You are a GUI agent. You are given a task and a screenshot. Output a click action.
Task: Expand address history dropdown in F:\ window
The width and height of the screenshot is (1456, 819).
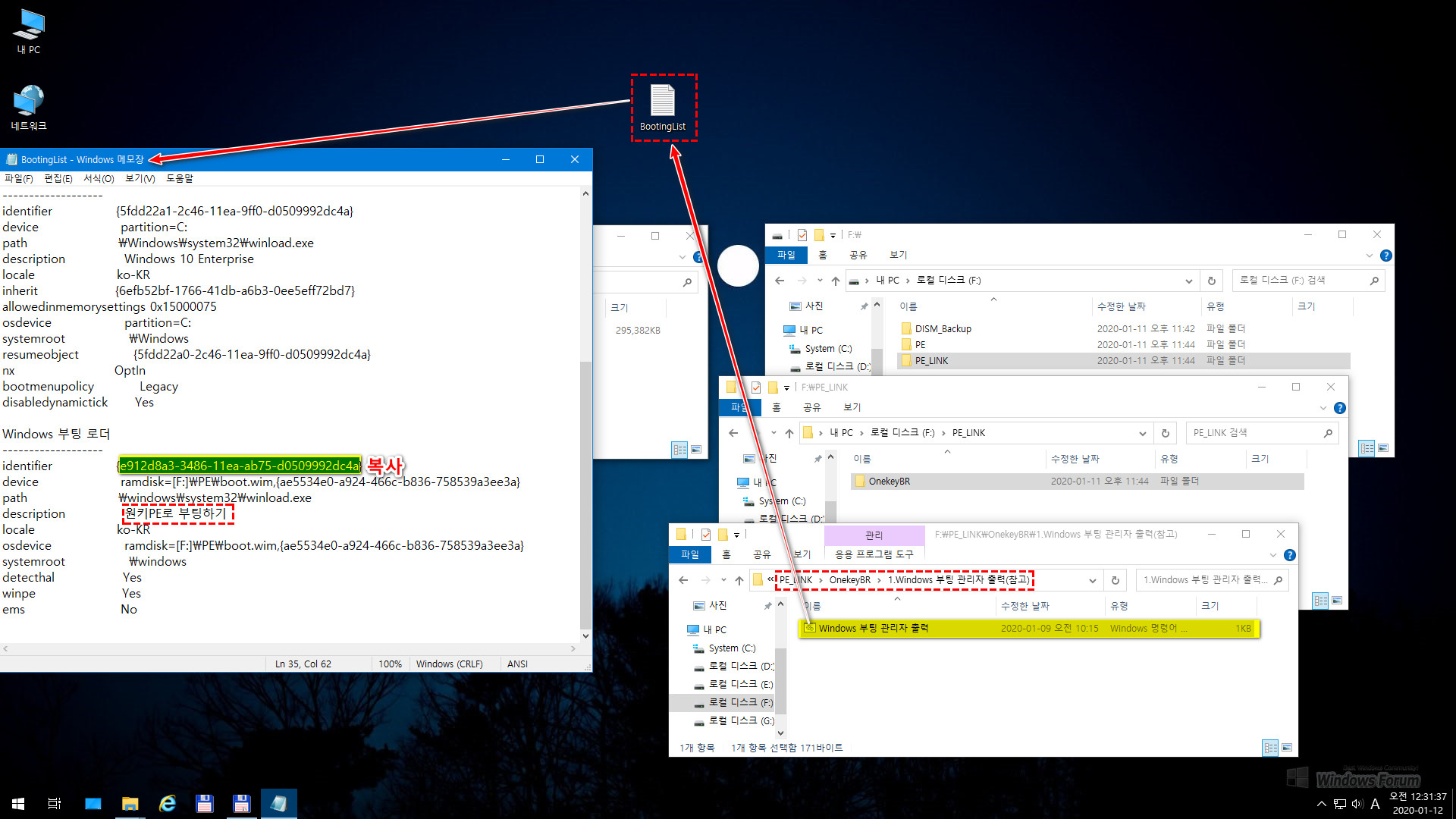[x=1188, y=281]
